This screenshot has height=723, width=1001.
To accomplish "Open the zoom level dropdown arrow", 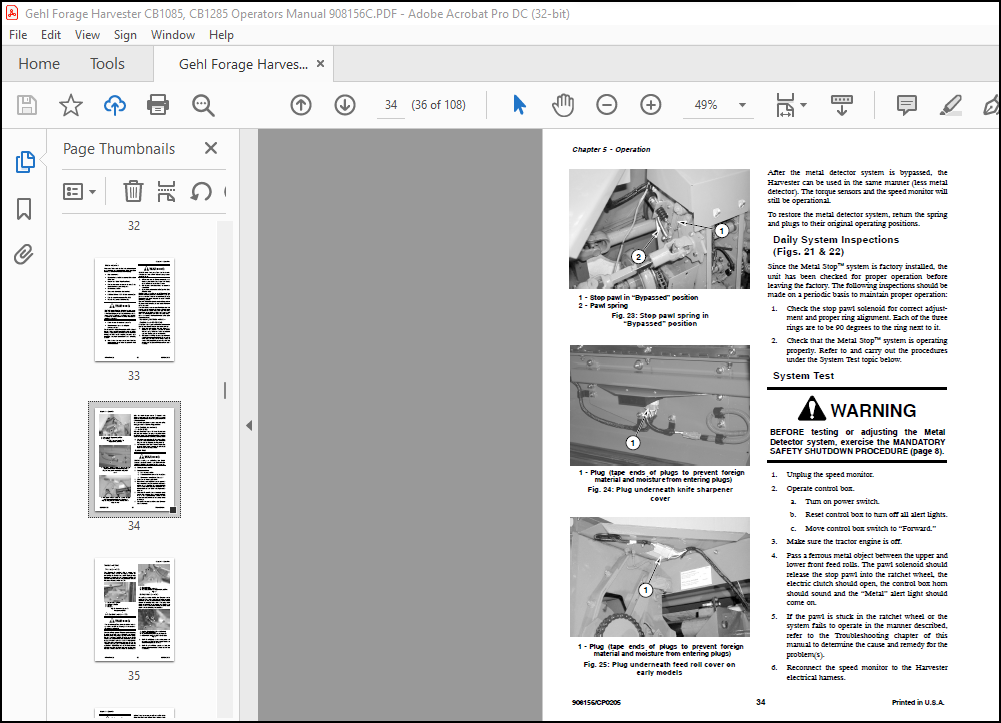I will click(x=742, y=105).
